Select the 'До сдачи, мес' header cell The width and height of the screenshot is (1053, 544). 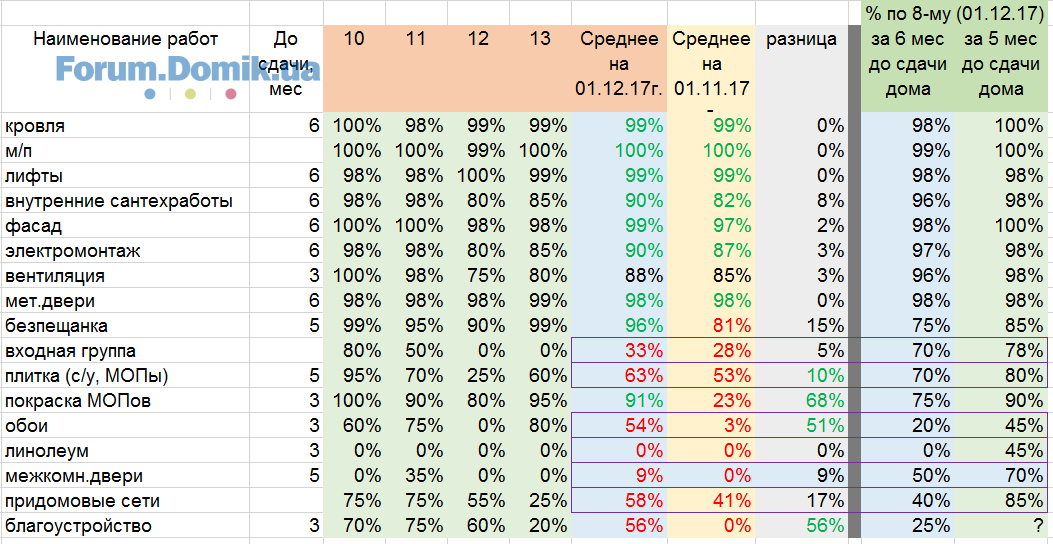(x=286, y=64)
